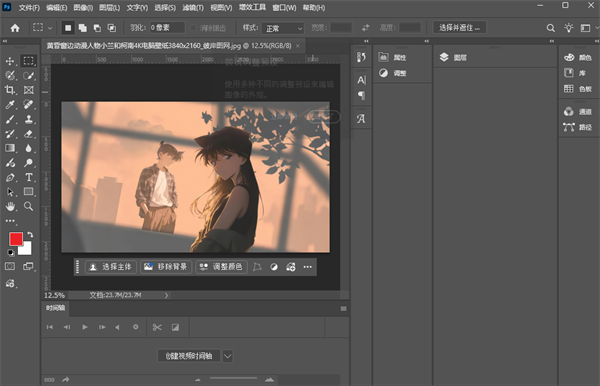Select the Path Selection tool
600x386 pixels.
point(10,192)
